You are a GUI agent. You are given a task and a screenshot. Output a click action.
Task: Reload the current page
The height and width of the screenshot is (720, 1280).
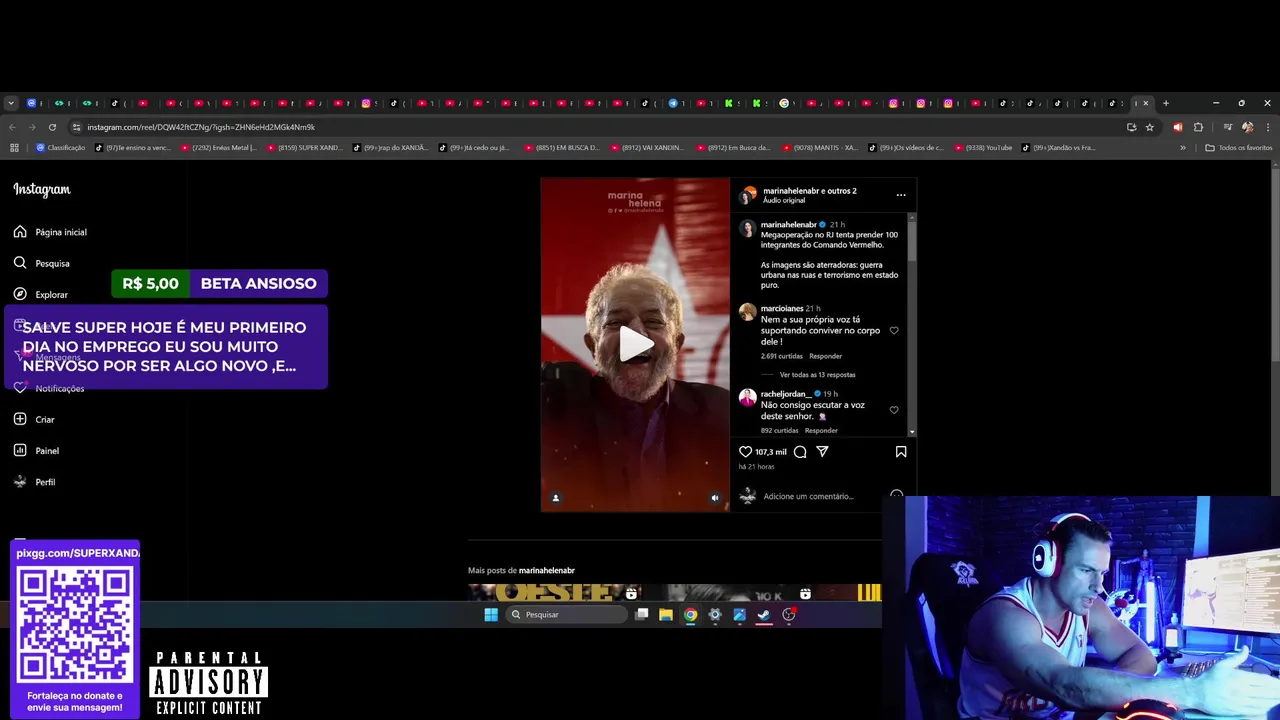52,127
